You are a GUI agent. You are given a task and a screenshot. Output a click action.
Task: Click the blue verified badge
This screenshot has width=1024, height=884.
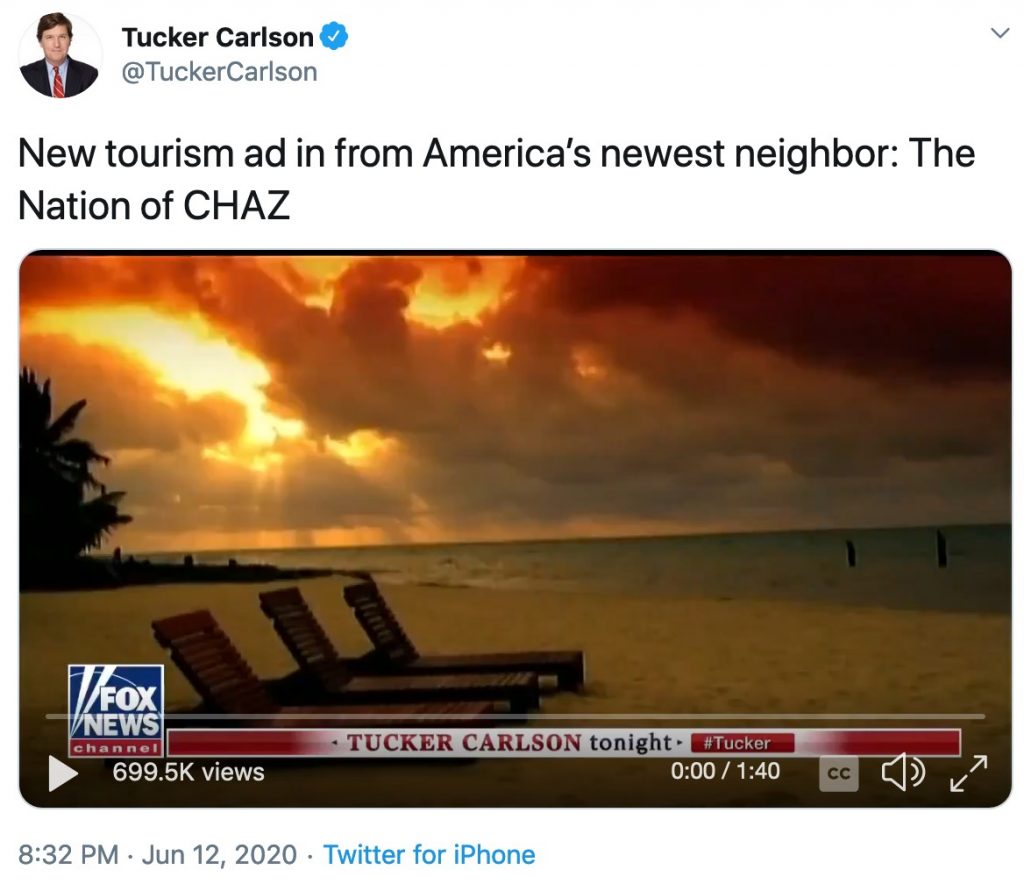tap(334, 36)
